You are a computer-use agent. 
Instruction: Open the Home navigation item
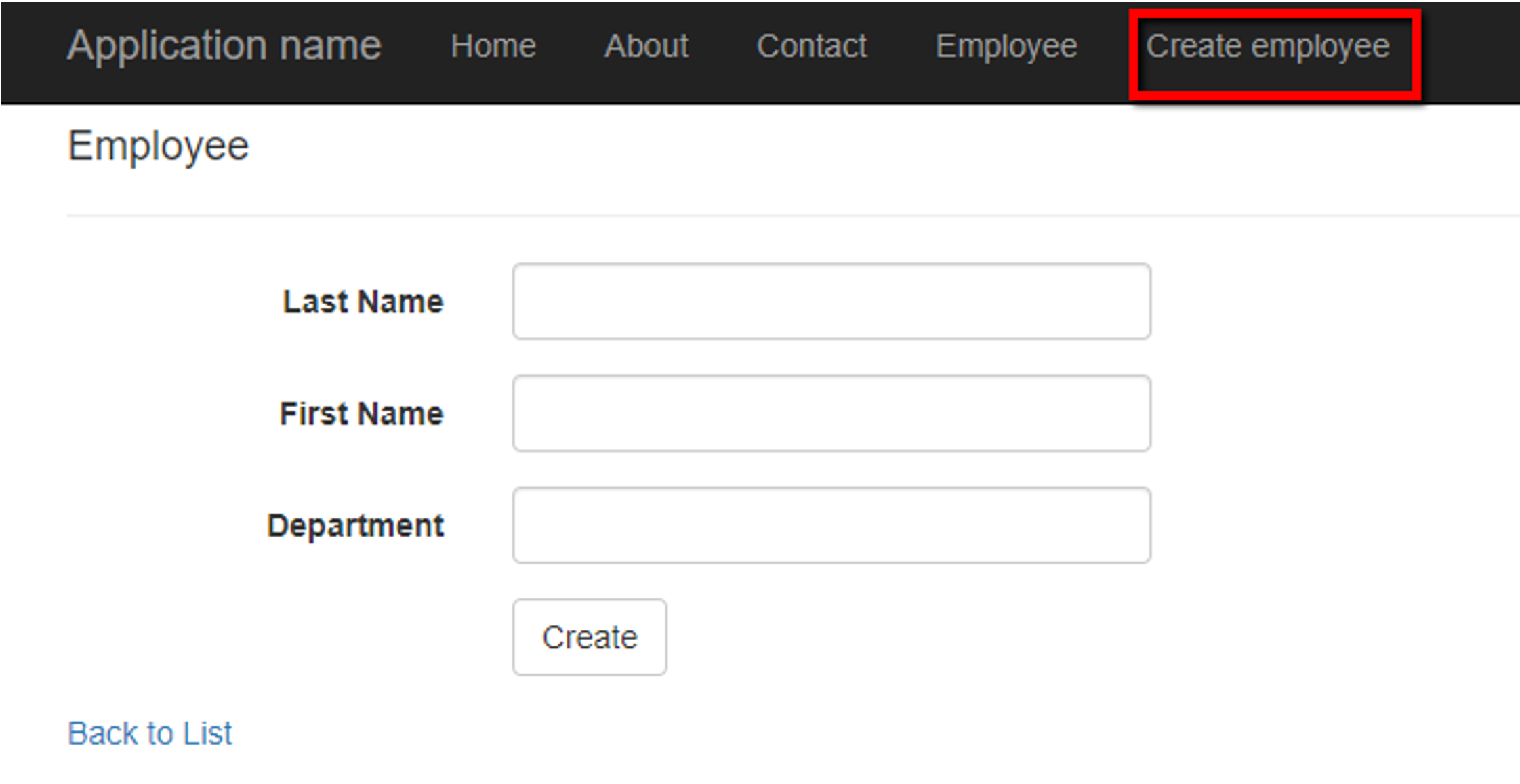(493, 46)
